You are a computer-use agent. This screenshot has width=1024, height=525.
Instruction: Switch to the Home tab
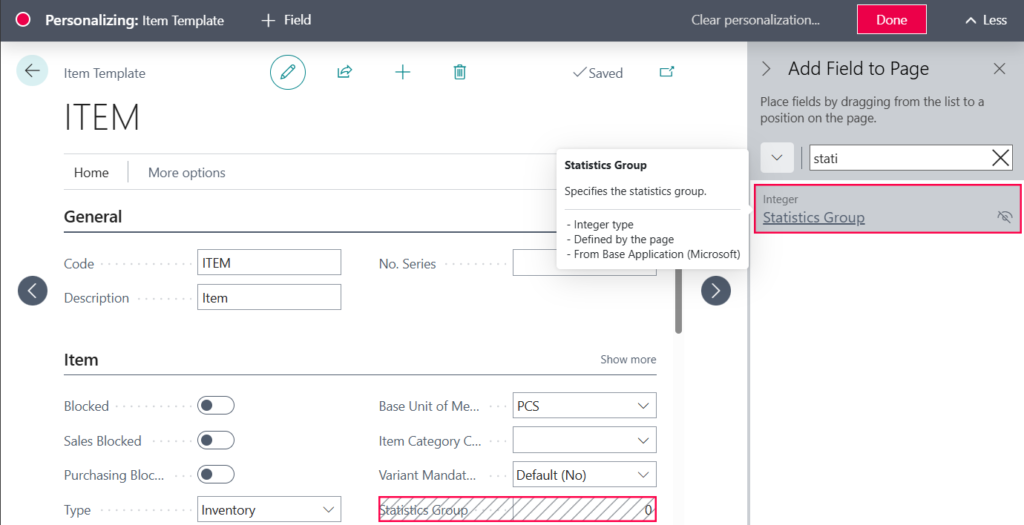click(91, 173)
